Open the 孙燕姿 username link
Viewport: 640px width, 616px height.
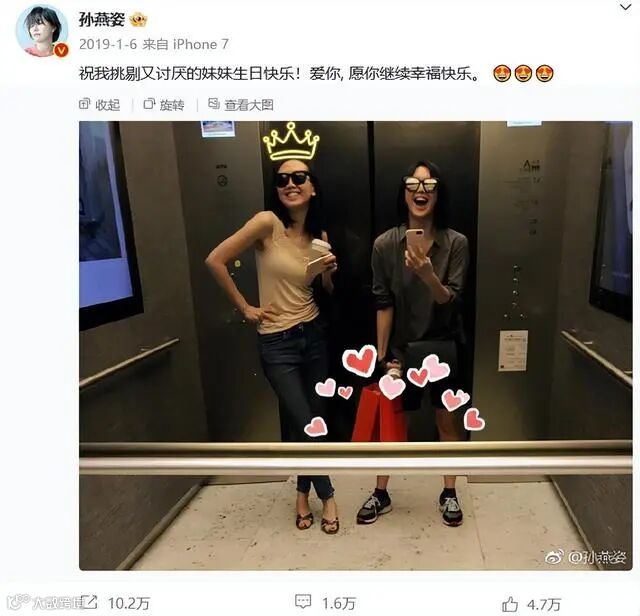coord(102,19)
